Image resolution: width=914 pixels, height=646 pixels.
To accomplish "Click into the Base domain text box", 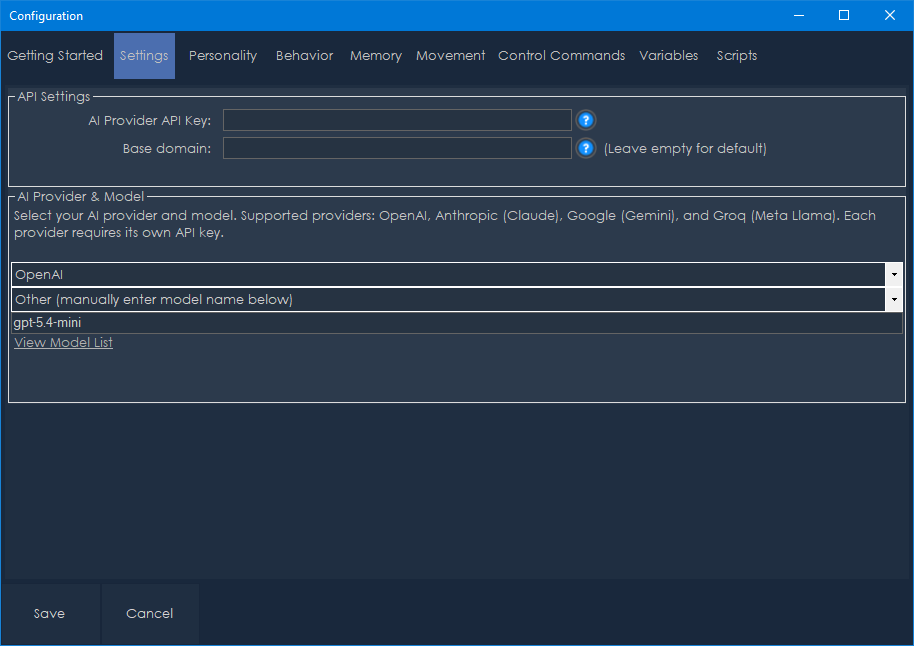I will [397, 148].
